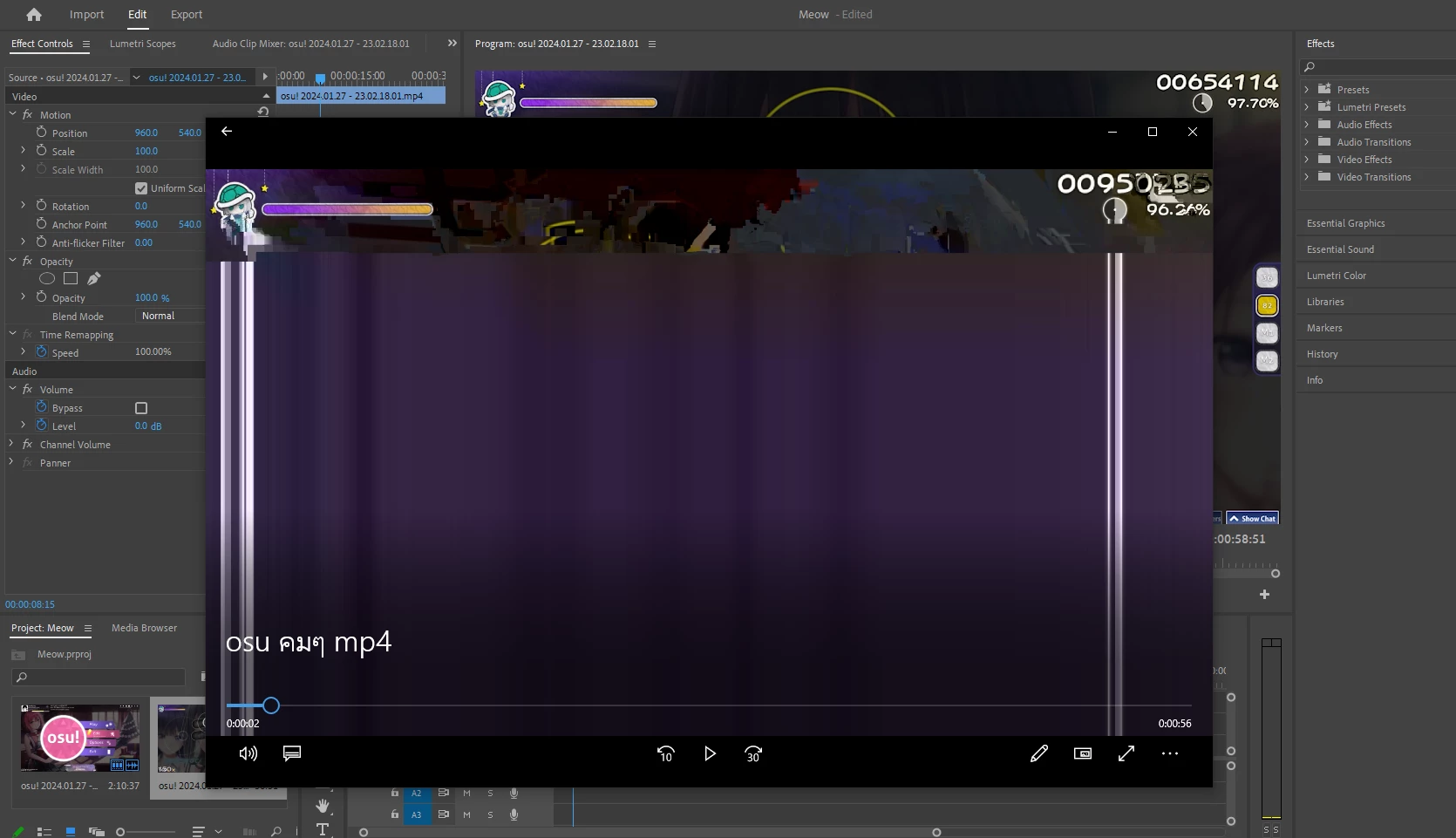Open the more options ellipsis in player
Image resolution: width=1456 pixels, height=838 pixels.
tap(1170, 753)
